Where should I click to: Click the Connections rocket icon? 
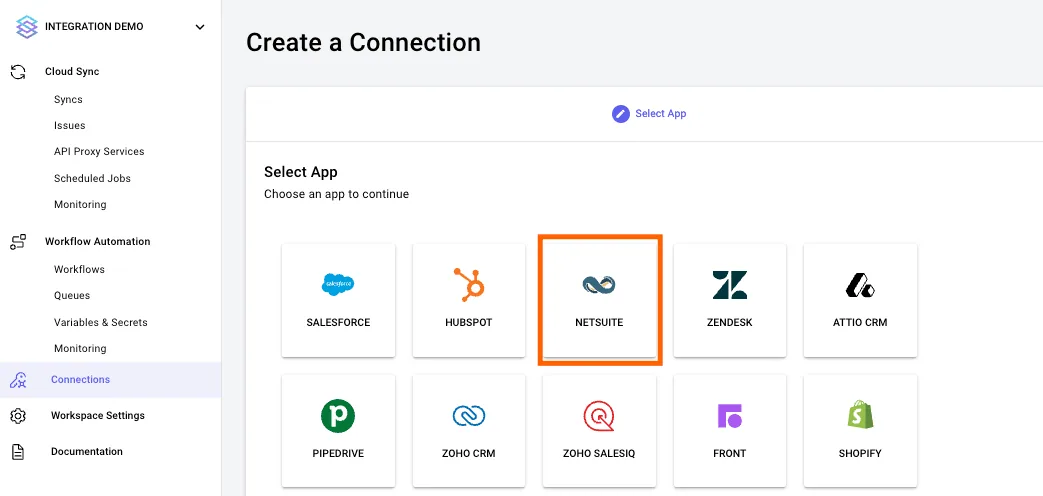pyautogui.click(x=18, y=380)
